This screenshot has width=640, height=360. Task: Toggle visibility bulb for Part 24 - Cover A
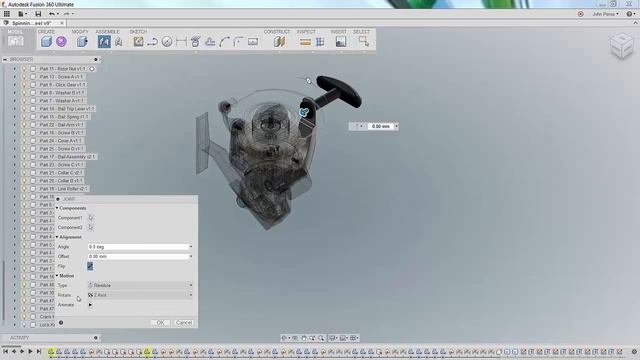click(x=24, y=140)
